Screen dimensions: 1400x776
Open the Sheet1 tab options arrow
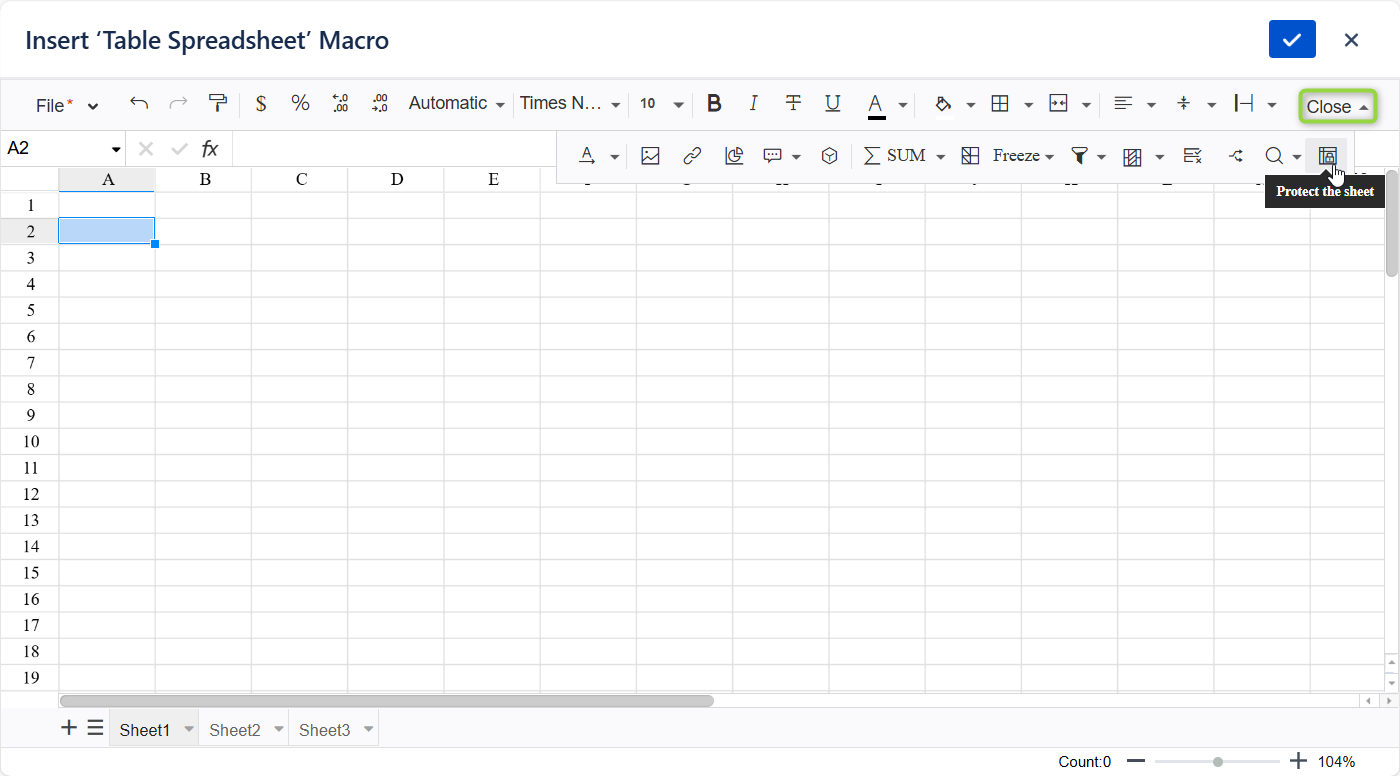pos(189,729)
